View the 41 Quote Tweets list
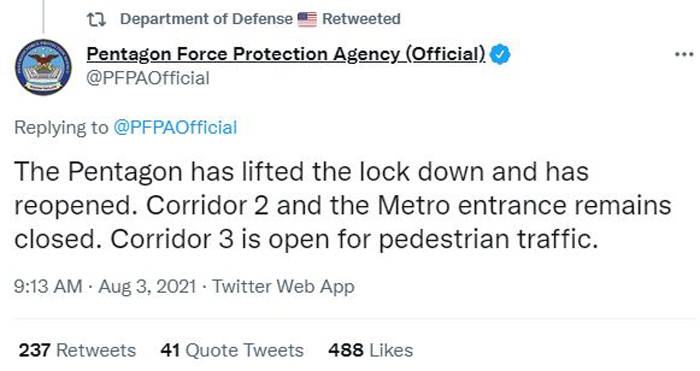 click(232, 350)
